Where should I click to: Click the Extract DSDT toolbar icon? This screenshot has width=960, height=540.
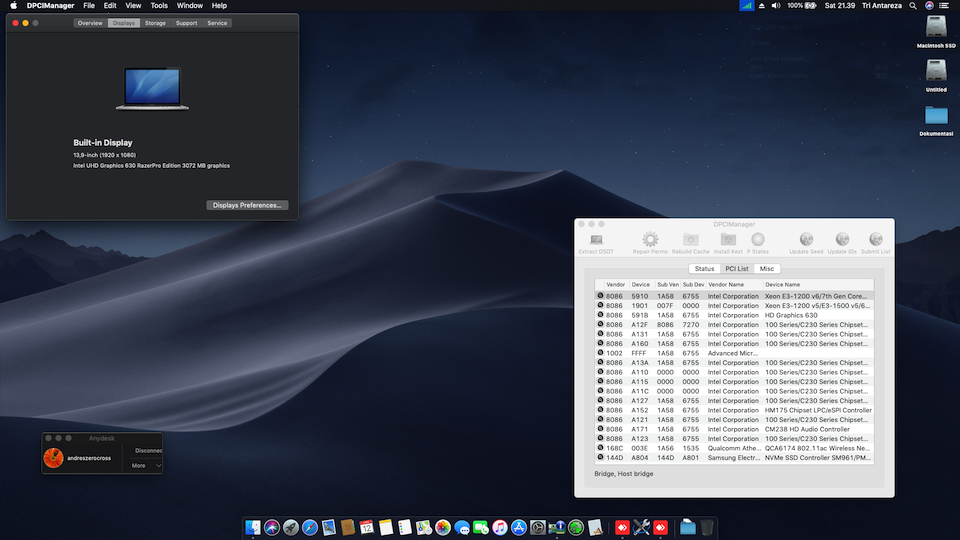596,239
